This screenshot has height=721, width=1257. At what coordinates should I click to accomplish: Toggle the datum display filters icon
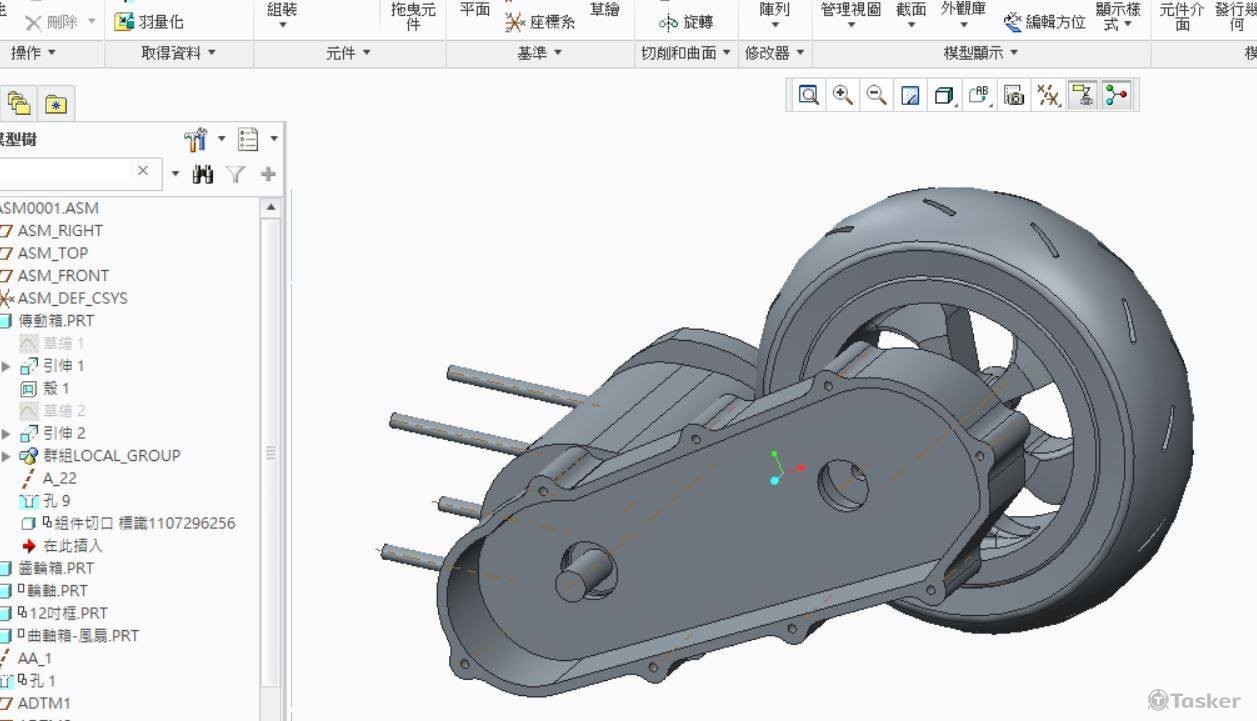(1048, 95)
